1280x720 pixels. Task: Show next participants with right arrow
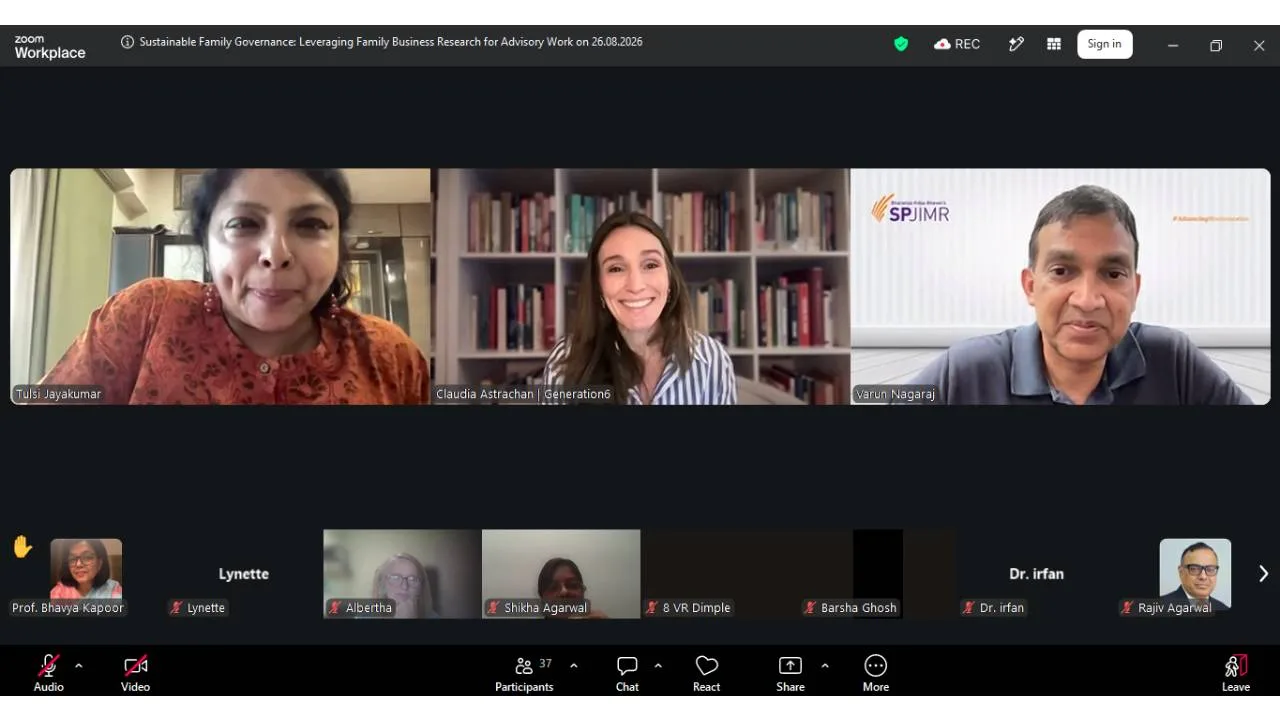pyautogui.click(x=1263, y=573)
